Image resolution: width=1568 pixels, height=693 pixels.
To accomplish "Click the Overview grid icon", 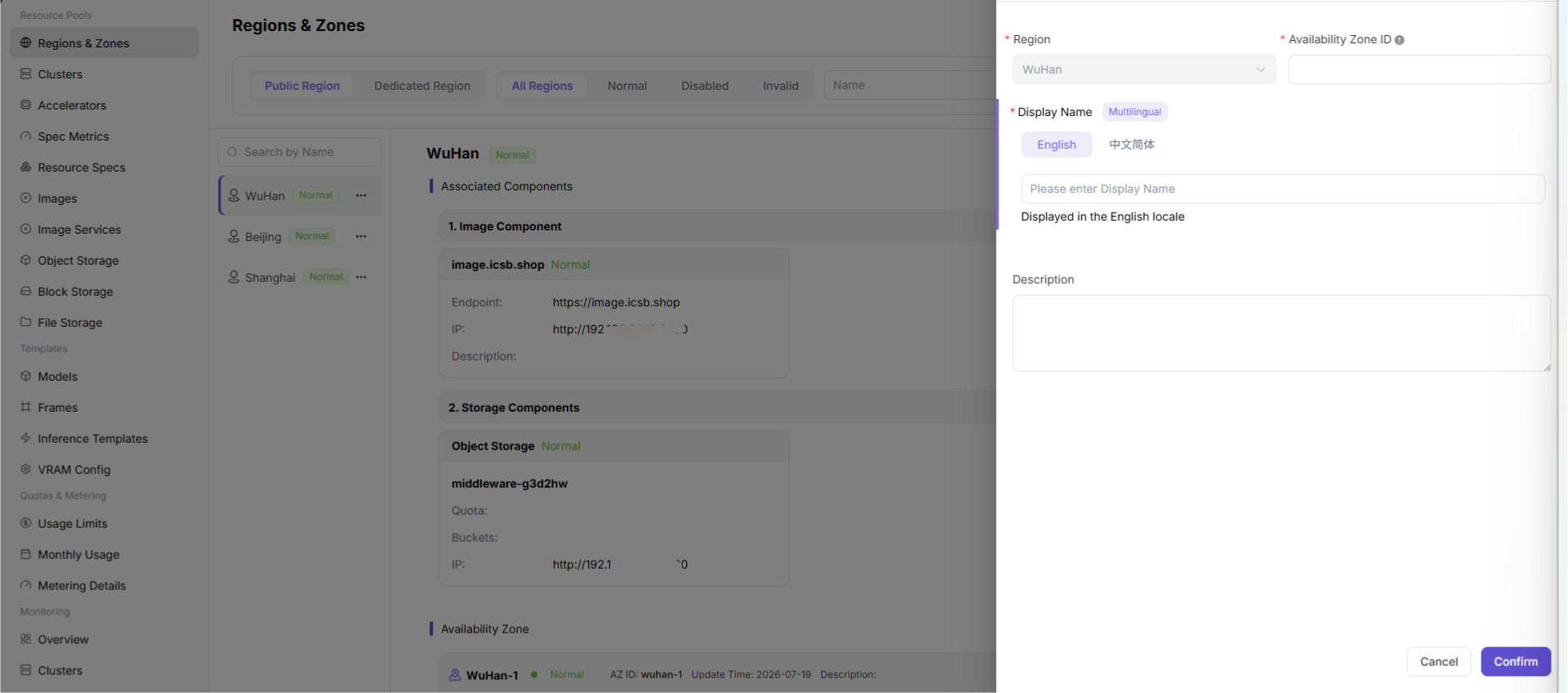I will coord(26,639).
